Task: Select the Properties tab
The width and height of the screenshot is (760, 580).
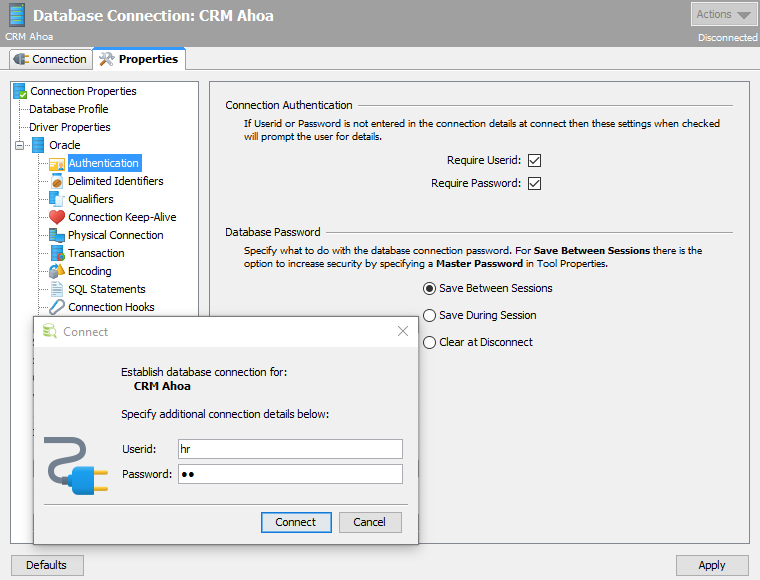Action: tap(139, 59)
